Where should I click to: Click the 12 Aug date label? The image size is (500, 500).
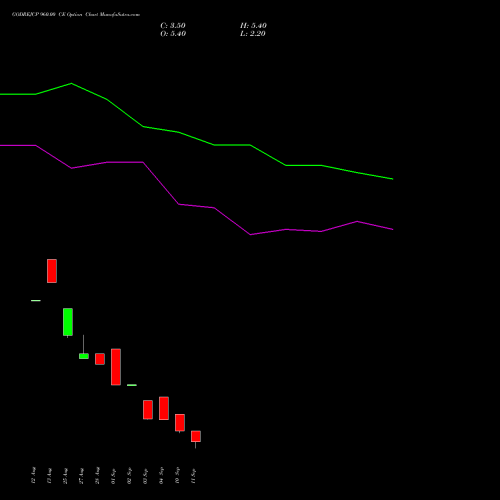33,476
